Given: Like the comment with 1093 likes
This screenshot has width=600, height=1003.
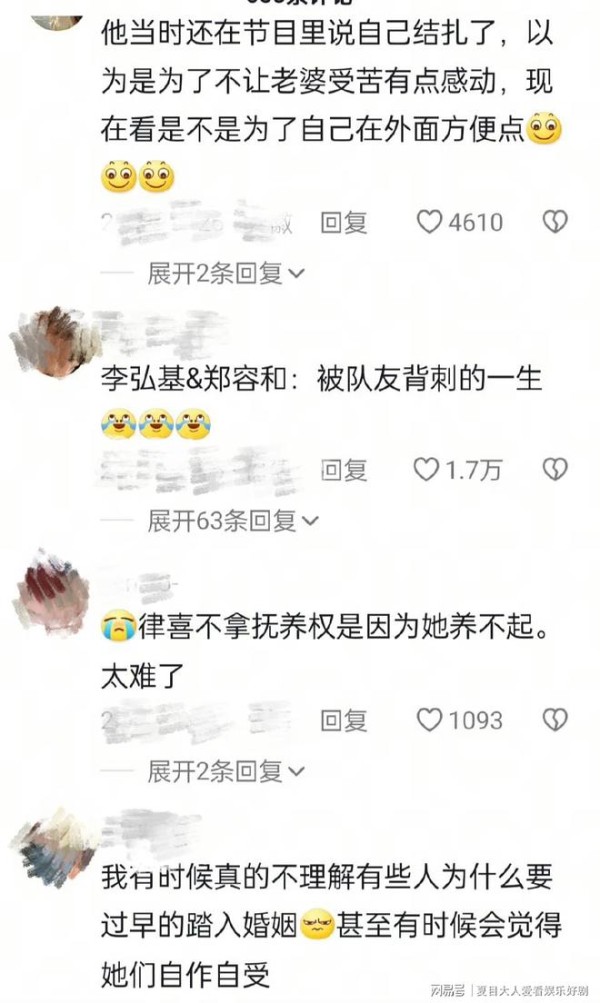Looking at the screenshot, I should 459,720.
